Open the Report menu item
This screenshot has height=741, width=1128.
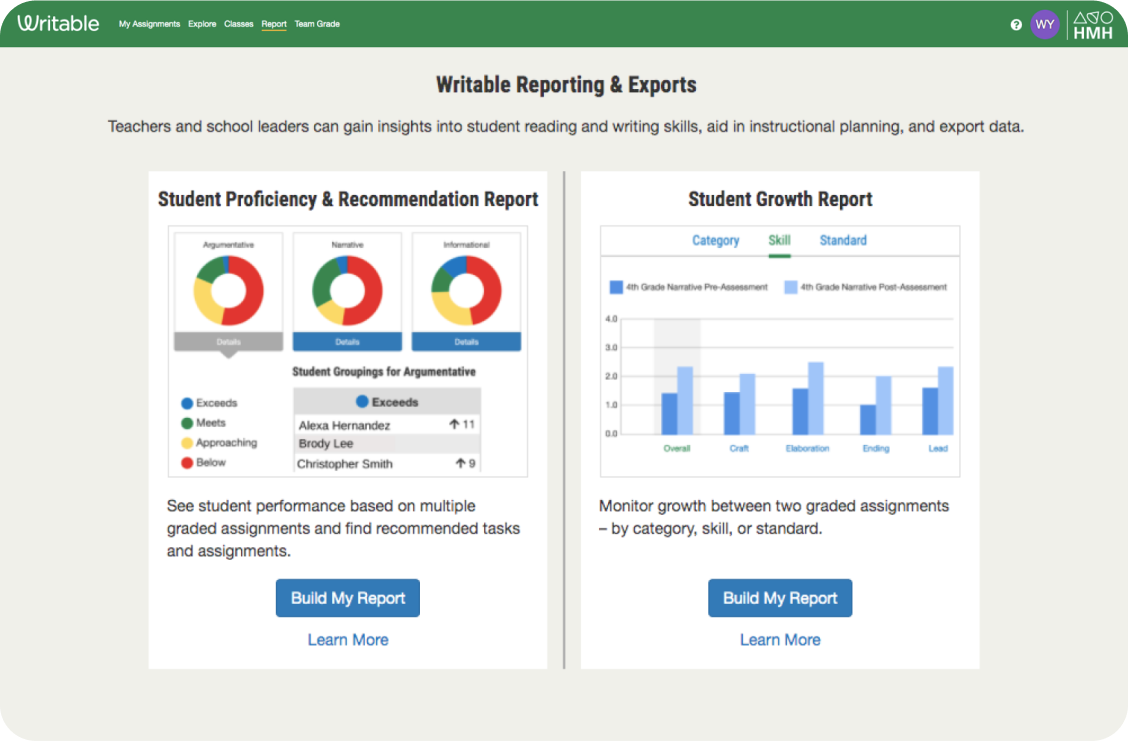(274, 24)
